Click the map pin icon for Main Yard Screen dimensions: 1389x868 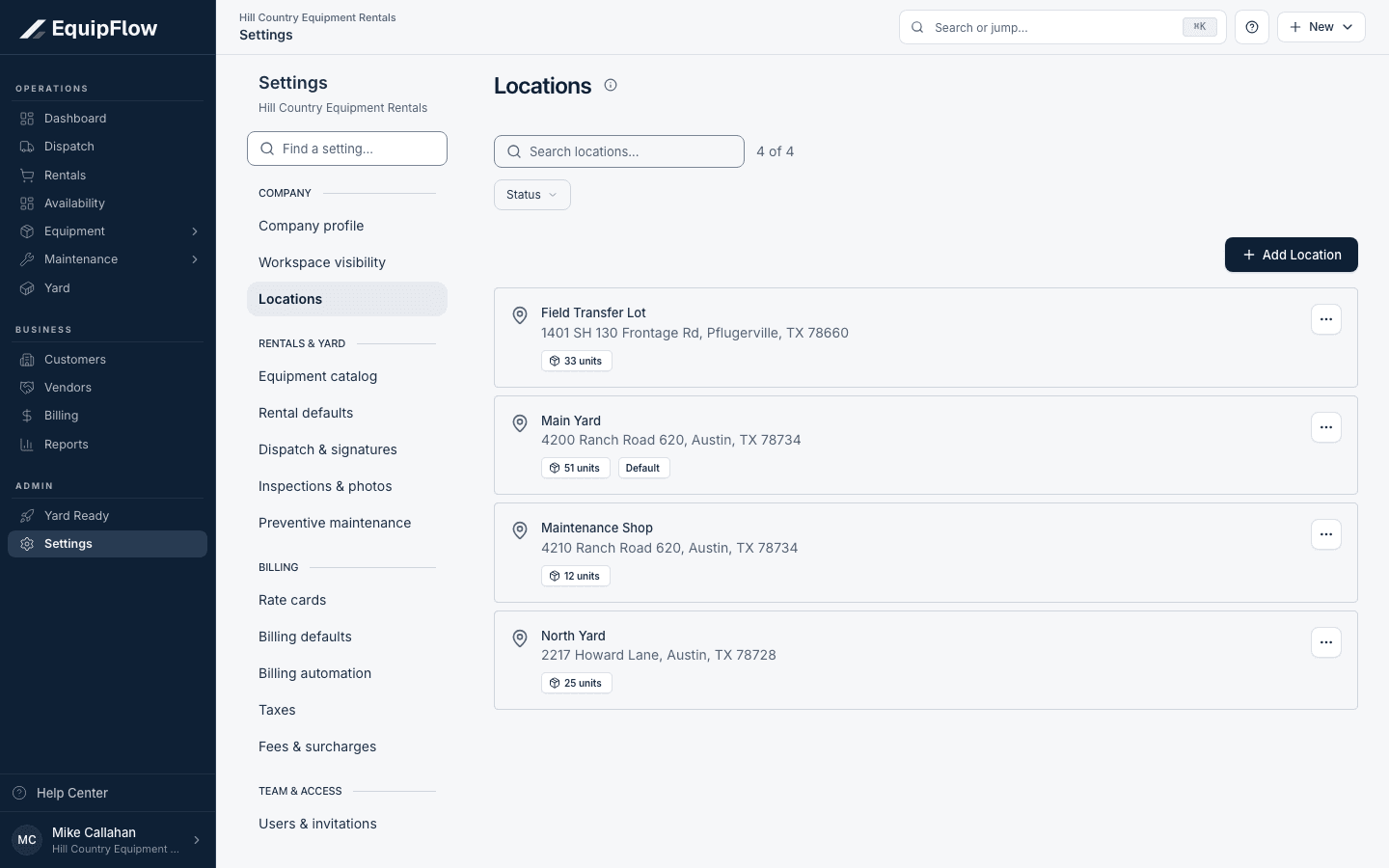pyautogui.click(x=520, y=423)
